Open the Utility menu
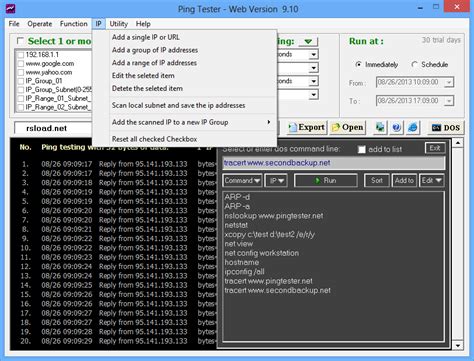The image size is (474, 361). coord(118,24)
